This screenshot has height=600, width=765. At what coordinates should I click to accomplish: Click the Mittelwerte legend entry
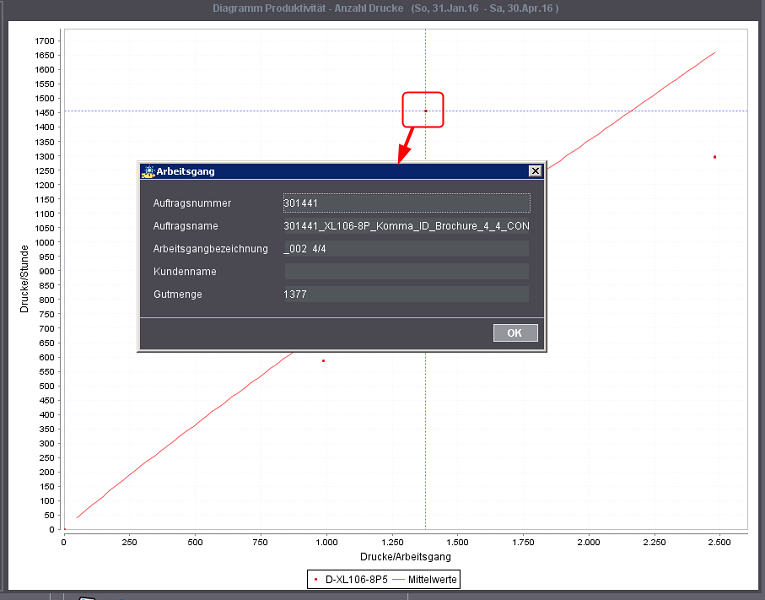point(424,579)
